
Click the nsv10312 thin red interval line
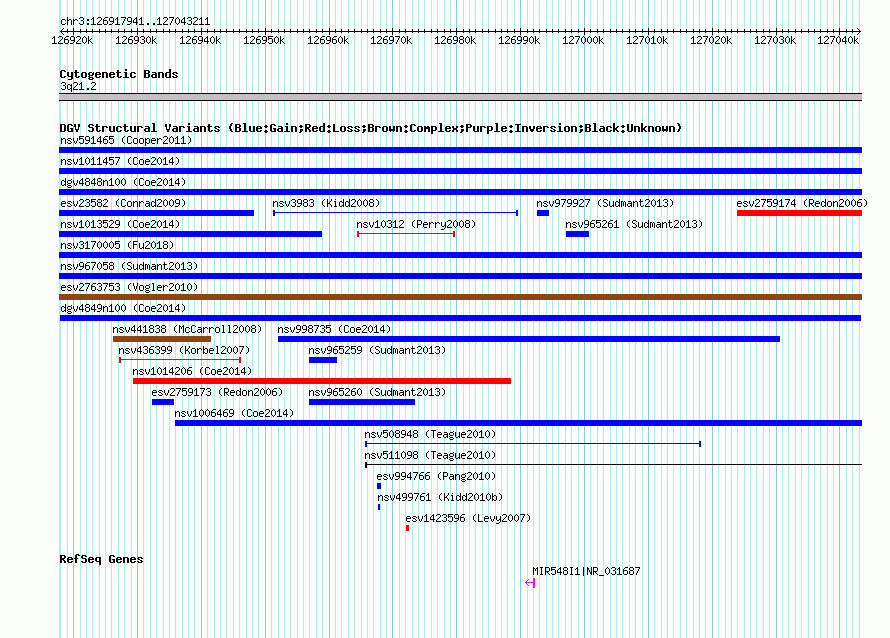pyautogui.click(x=406, y=234)
